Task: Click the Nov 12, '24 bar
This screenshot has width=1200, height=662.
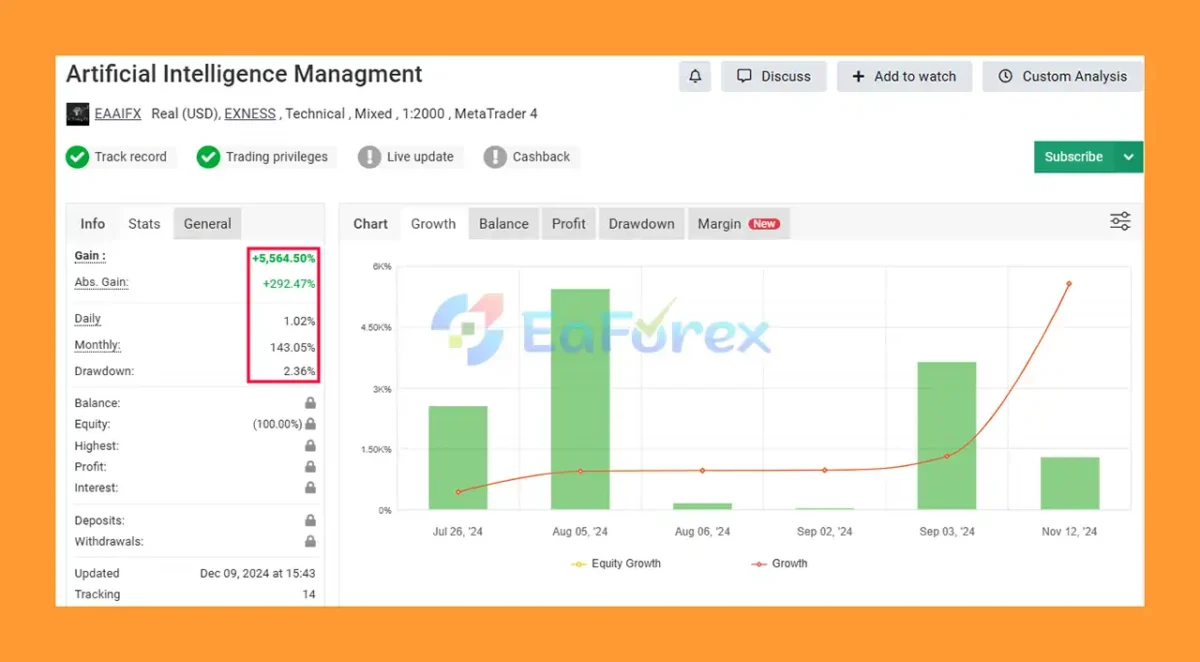Action: (1070, 484)
